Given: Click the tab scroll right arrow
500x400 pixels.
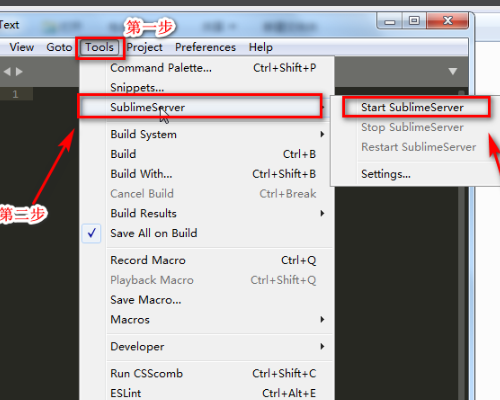Looking at the screenshot, I should [x=19, y=71].
